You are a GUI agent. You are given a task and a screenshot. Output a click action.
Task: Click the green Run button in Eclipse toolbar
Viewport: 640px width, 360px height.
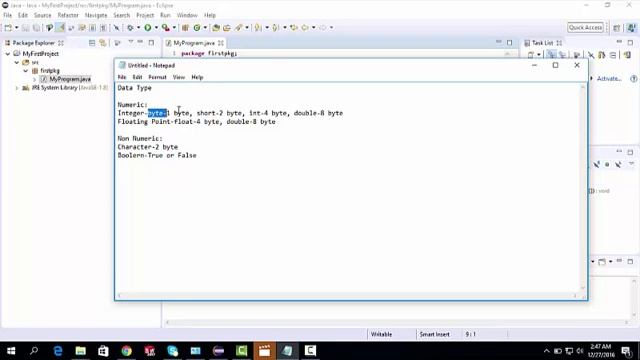(x=148, y=28)
